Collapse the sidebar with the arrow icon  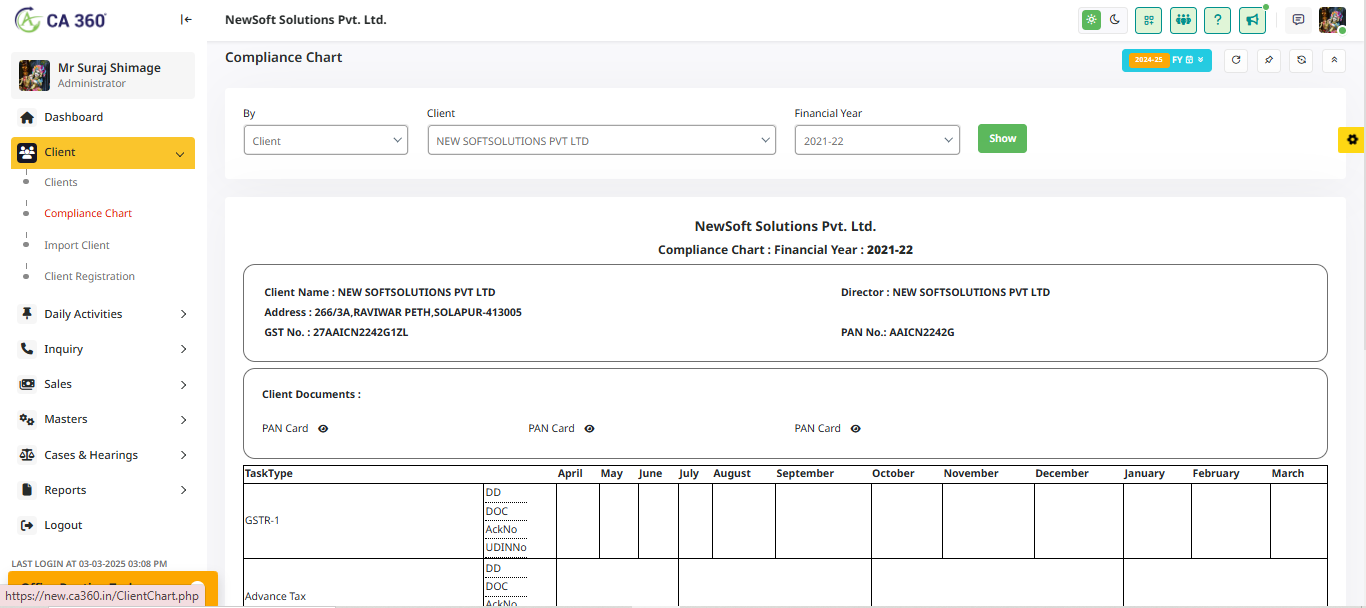(x=186, y=20)
